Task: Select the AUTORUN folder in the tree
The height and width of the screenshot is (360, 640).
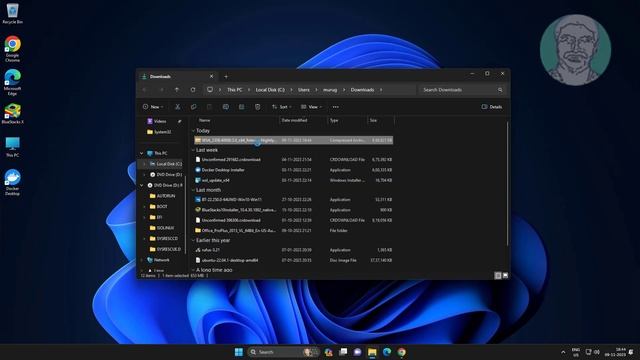Action: pos(165,196)
